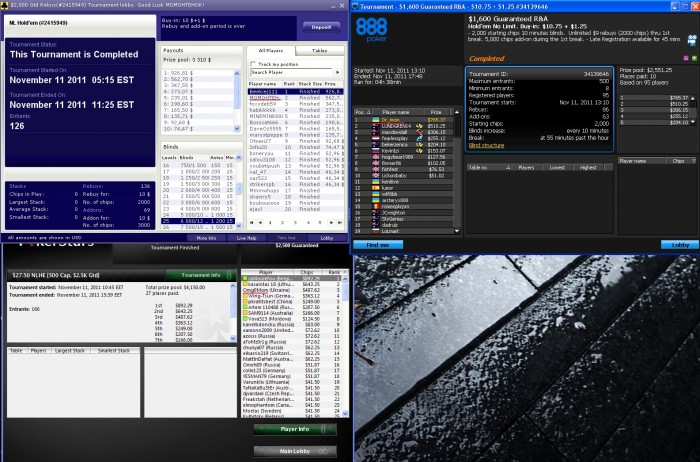Click Lobby button in the purple tournament window
This screenshot has height=462, width=700.
(327, 238)
